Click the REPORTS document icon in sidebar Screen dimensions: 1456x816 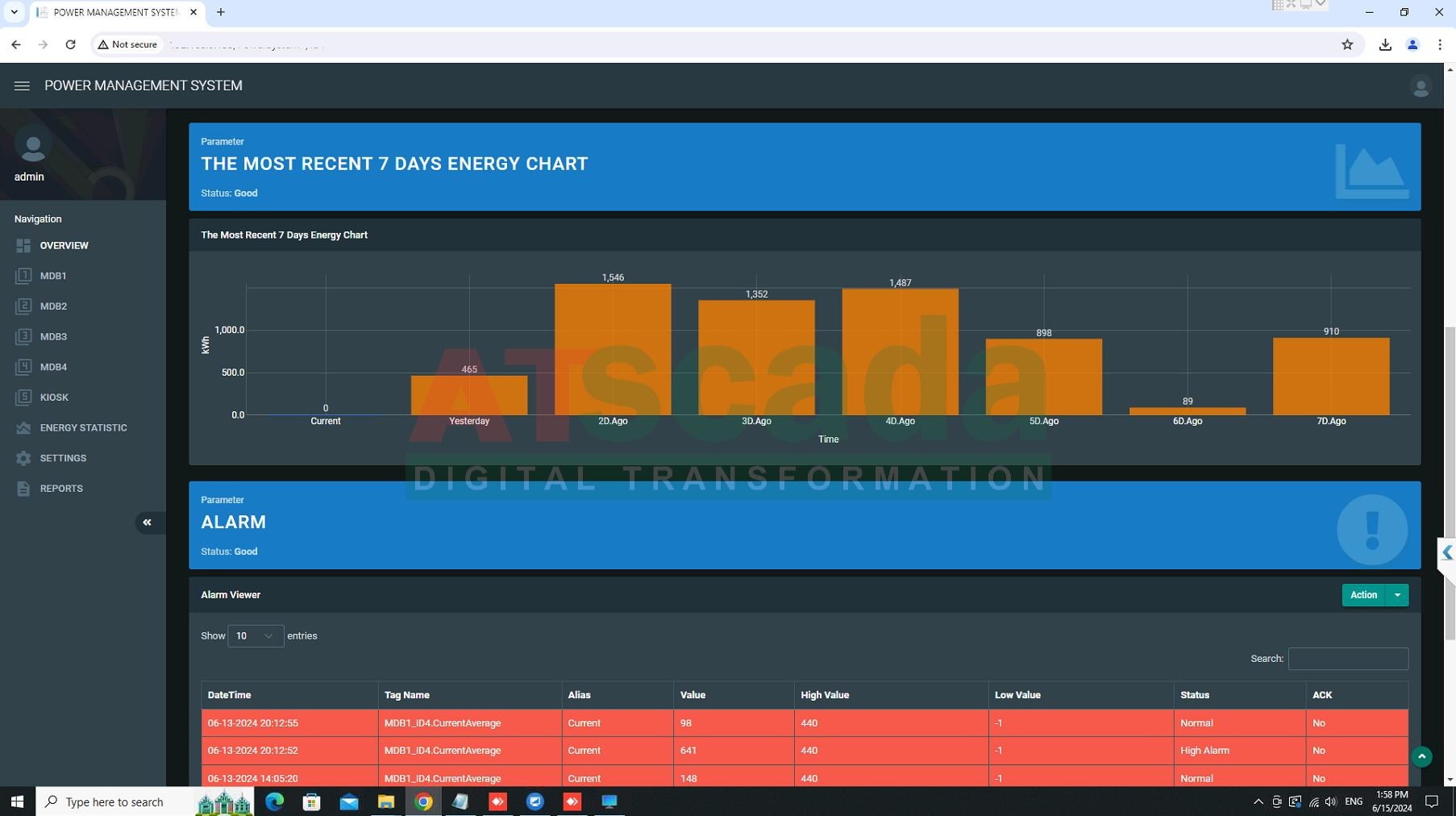[23, 489]
